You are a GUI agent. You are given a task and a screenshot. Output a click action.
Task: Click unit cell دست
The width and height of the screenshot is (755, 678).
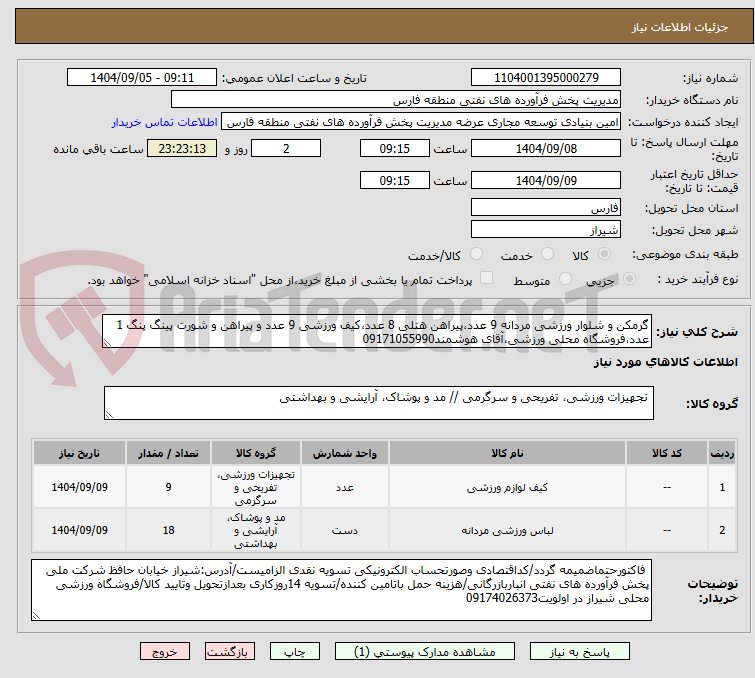(345, 530)
